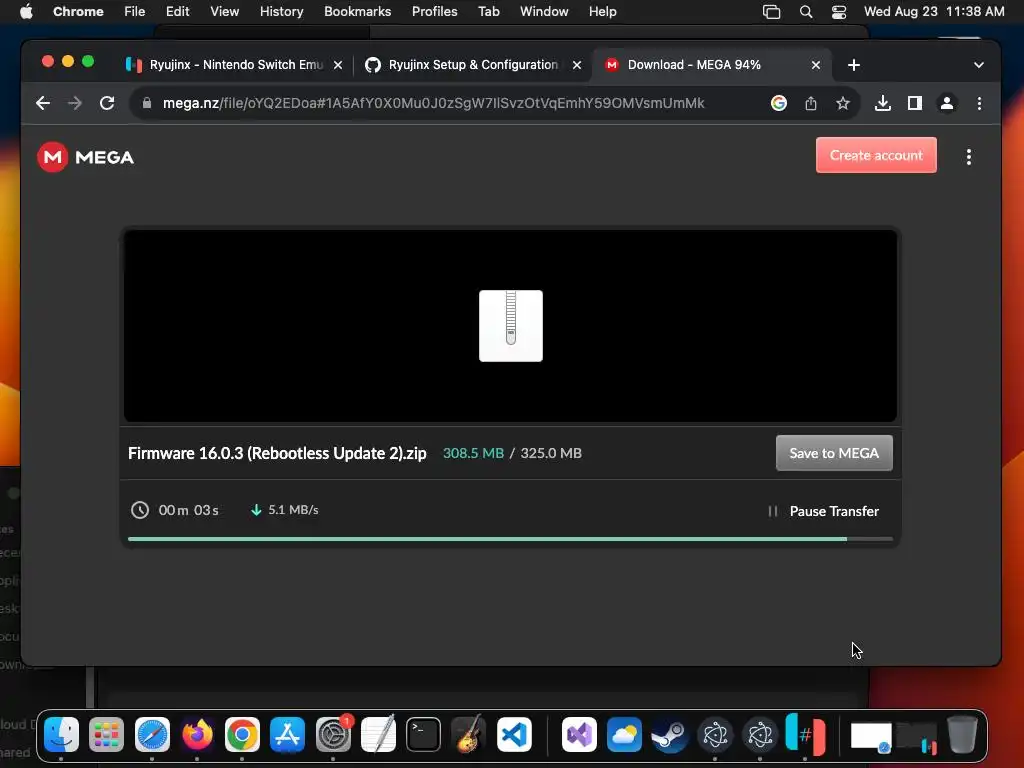
Task: Open Visual Studio from the dock
Action: (x=579, y=735)
